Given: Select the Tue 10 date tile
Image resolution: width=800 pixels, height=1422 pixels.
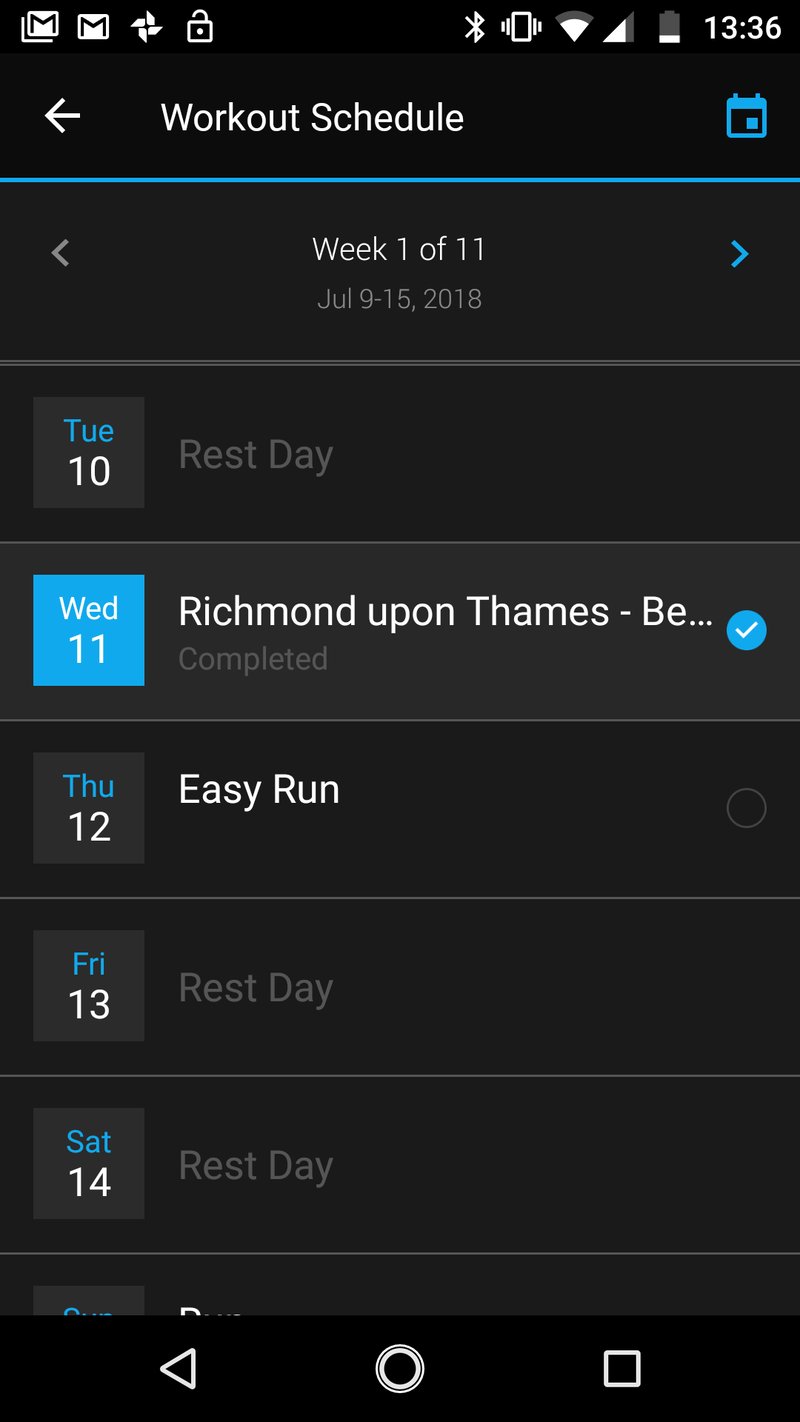Looking at the screenshot, I should (x=89, y=452).
